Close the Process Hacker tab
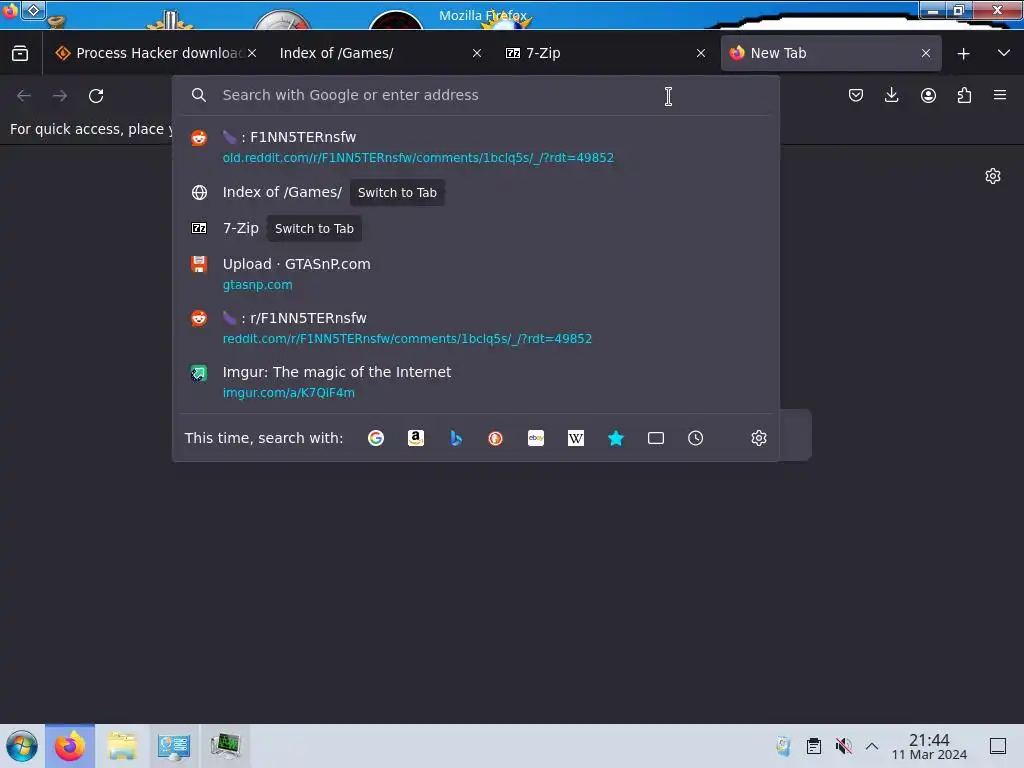The height and width of the screenshot is (768, 1024). (252, 54)
